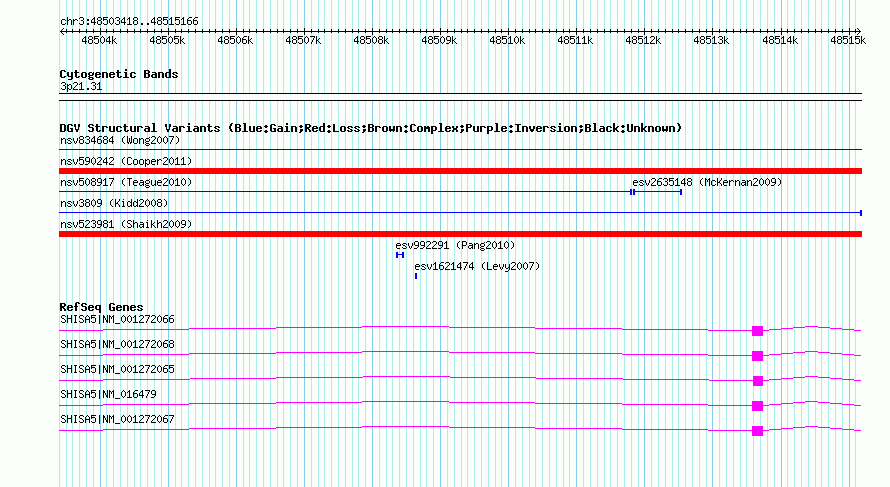Click the 48511k ruler tick label
This screenshot has width=890, height=487.
tap(576, 40)
